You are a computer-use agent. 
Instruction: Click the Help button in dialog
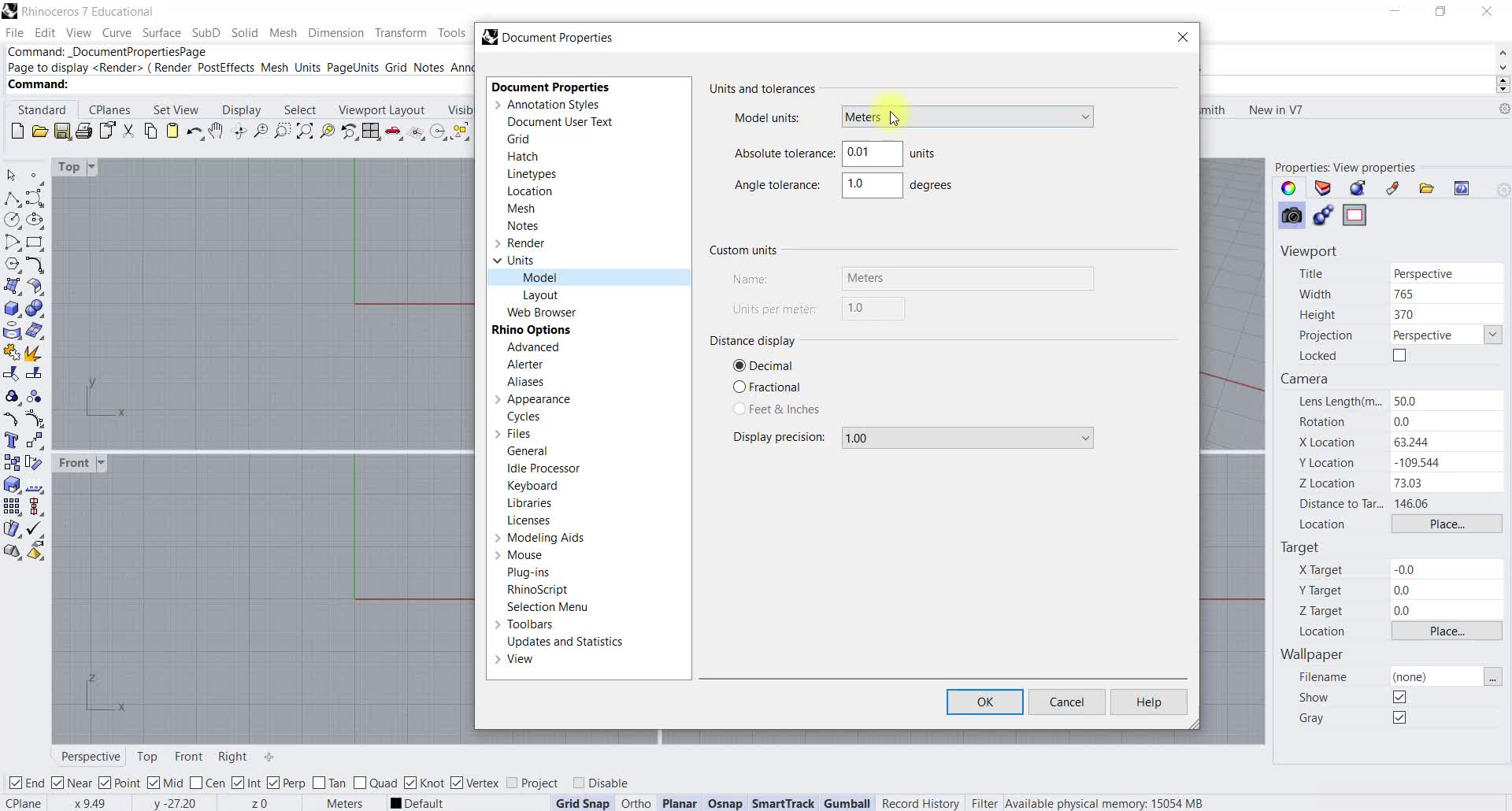click(1148, 702)
